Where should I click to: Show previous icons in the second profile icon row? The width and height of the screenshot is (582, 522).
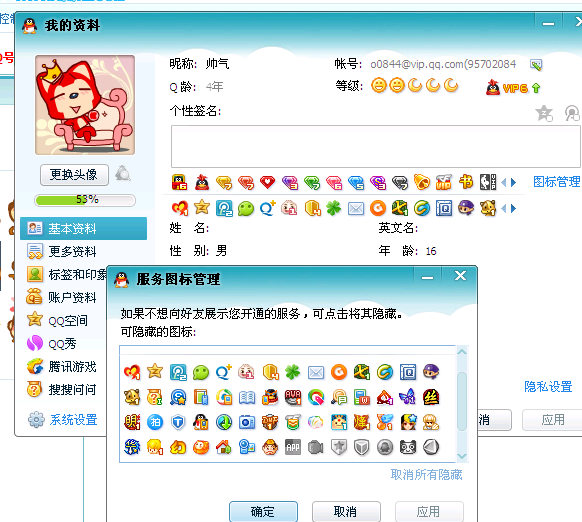[504, 208]
